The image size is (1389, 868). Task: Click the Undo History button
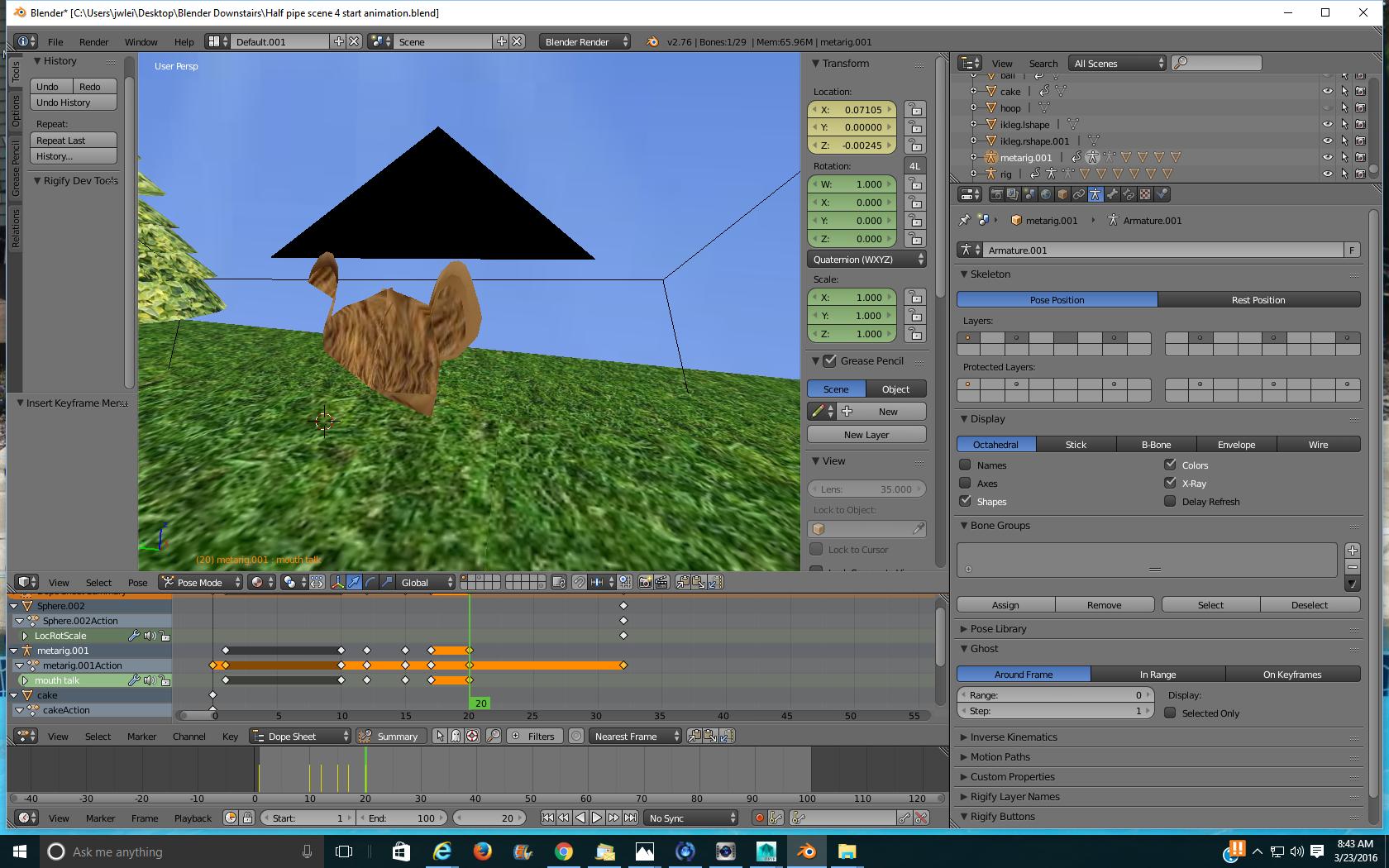[x=74, y=103]
